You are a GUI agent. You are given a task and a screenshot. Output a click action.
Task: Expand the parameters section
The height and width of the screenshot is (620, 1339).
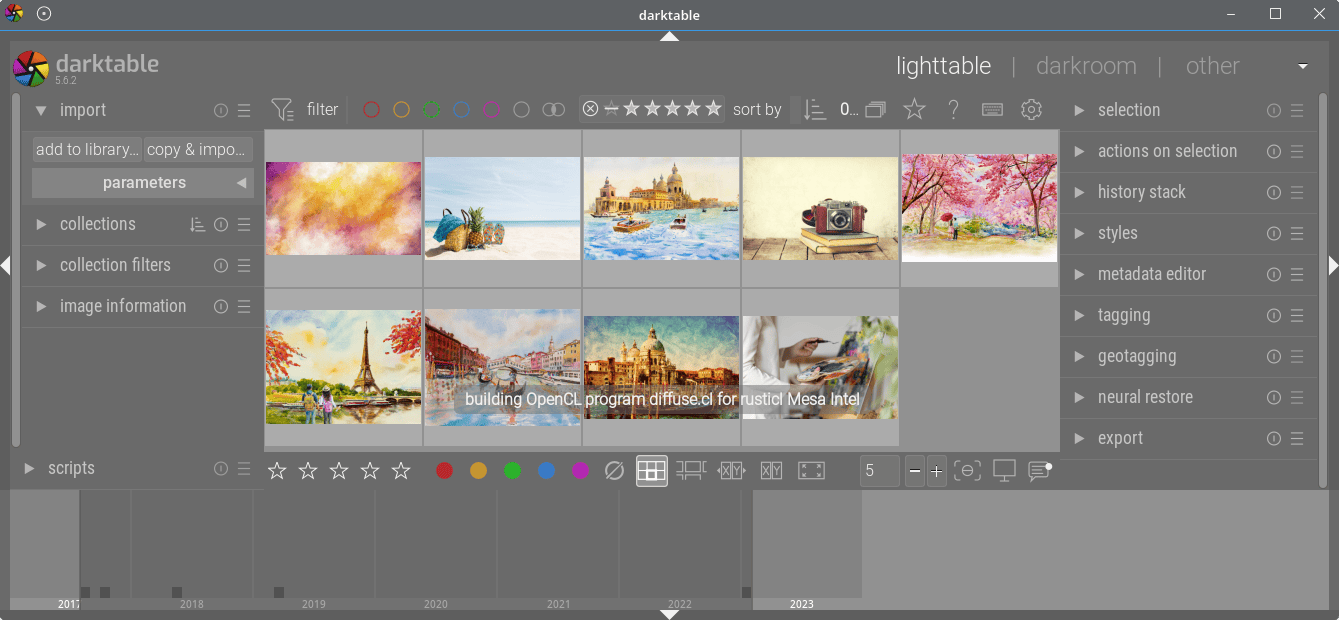[x=143, y=183]
